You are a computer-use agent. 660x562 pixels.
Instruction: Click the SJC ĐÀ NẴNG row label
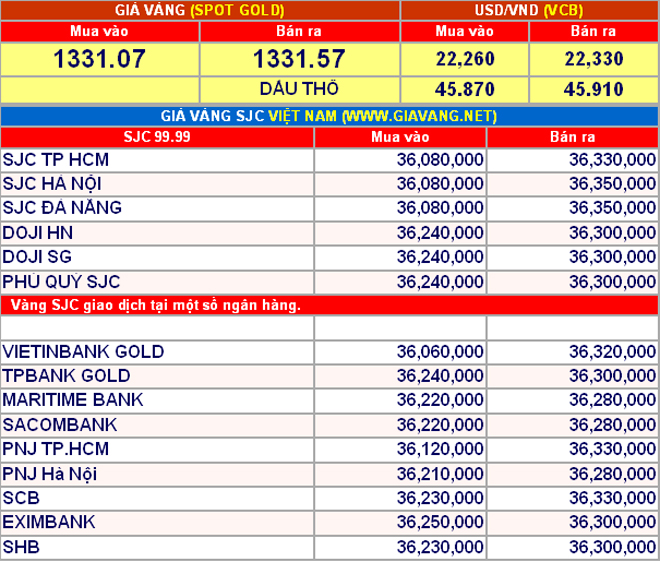[x=62, y=208]
